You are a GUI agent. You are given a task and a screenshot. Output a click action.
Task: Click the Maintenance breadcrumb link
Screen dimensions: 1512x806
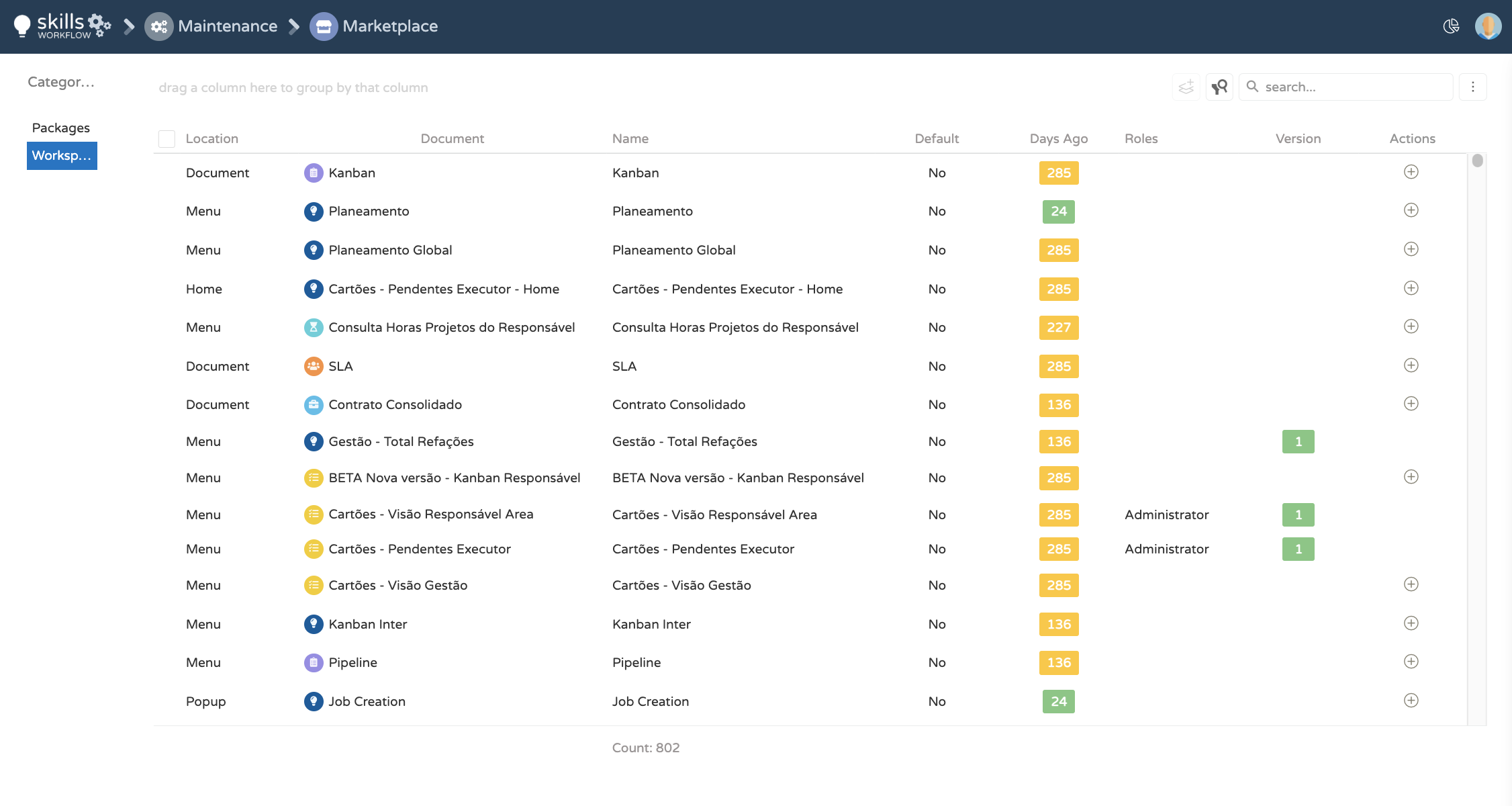227,26
